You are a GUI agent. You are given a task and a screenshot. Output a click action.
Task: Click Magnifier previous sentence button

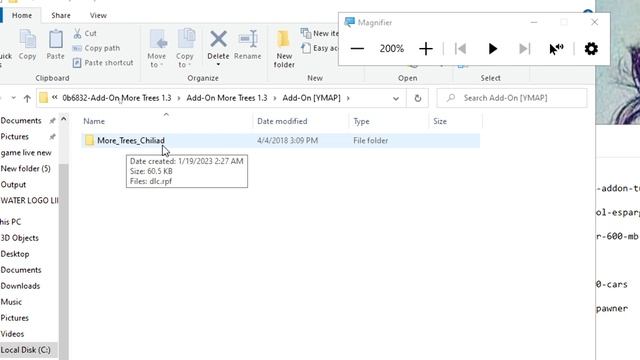(x=460, y=49)
